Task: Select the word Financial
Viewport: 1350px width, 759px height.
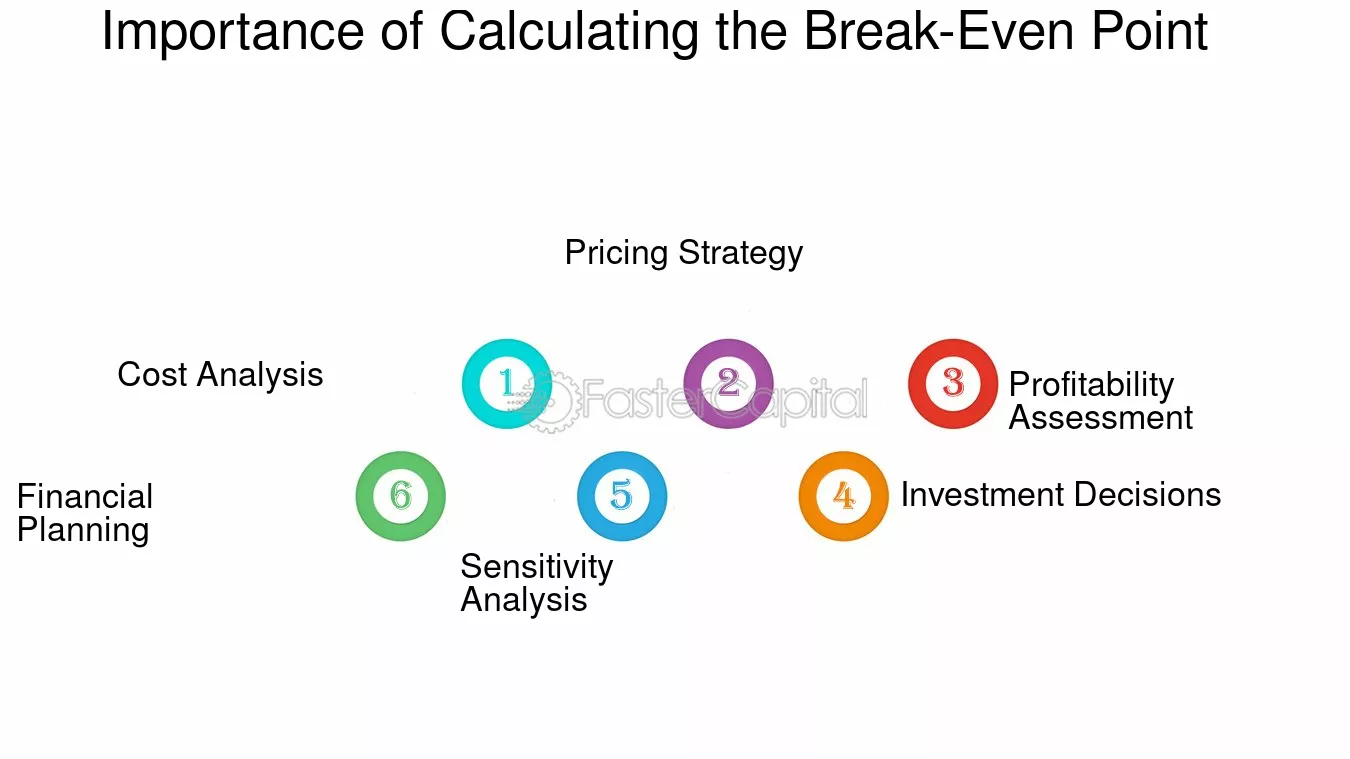Action: (85, 497)
